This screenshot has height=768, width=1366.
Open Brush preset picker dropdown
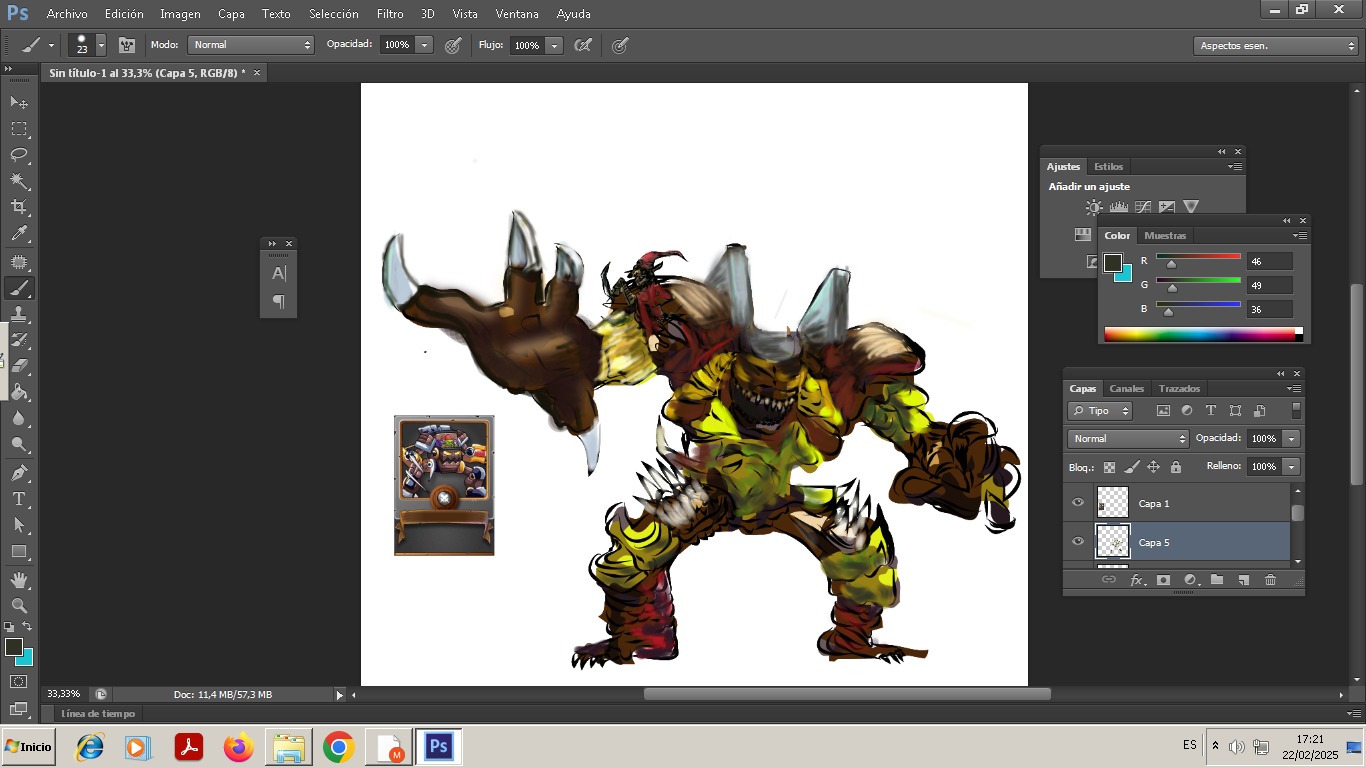(101, 45)
